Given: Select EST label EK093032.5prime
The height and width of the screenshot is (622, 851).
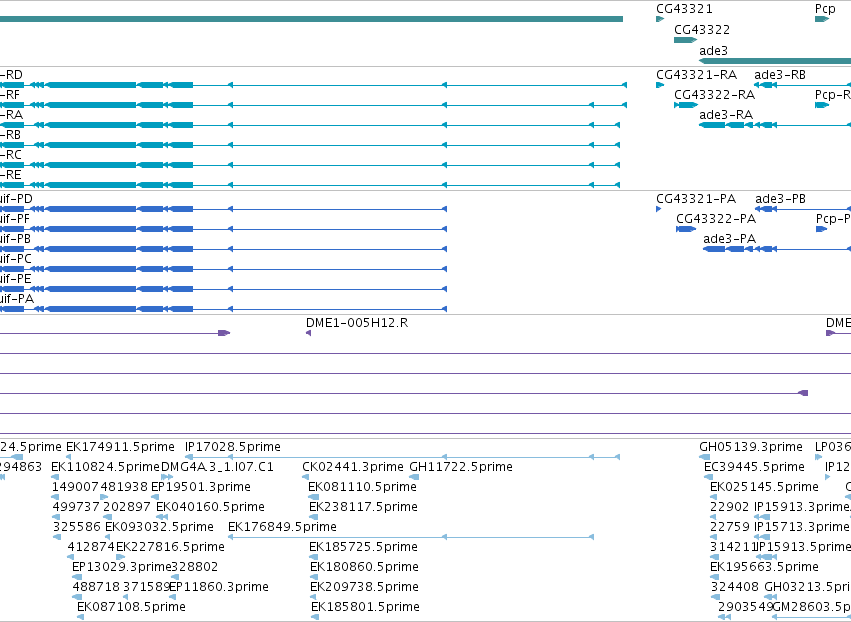Looking at the screenshot, I should click(160, 528).
